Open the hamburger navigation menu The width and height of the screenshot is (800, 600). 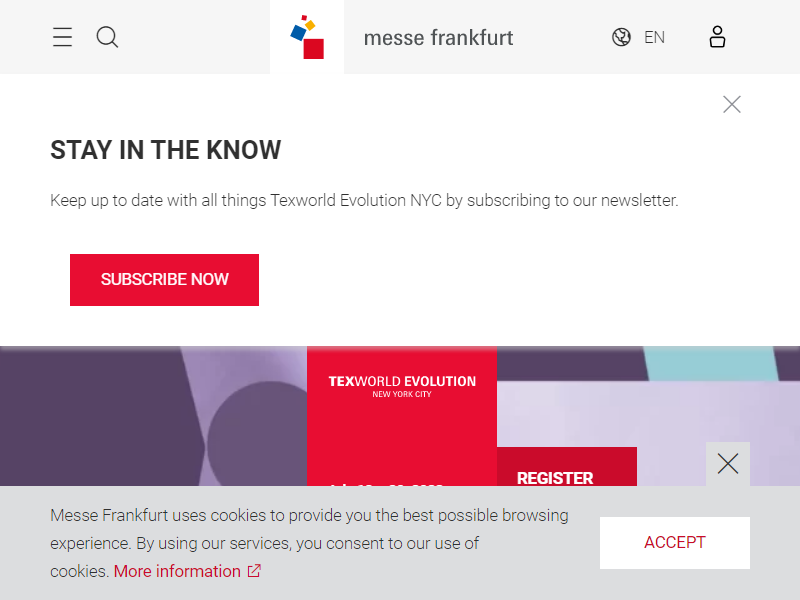(62, 37)
